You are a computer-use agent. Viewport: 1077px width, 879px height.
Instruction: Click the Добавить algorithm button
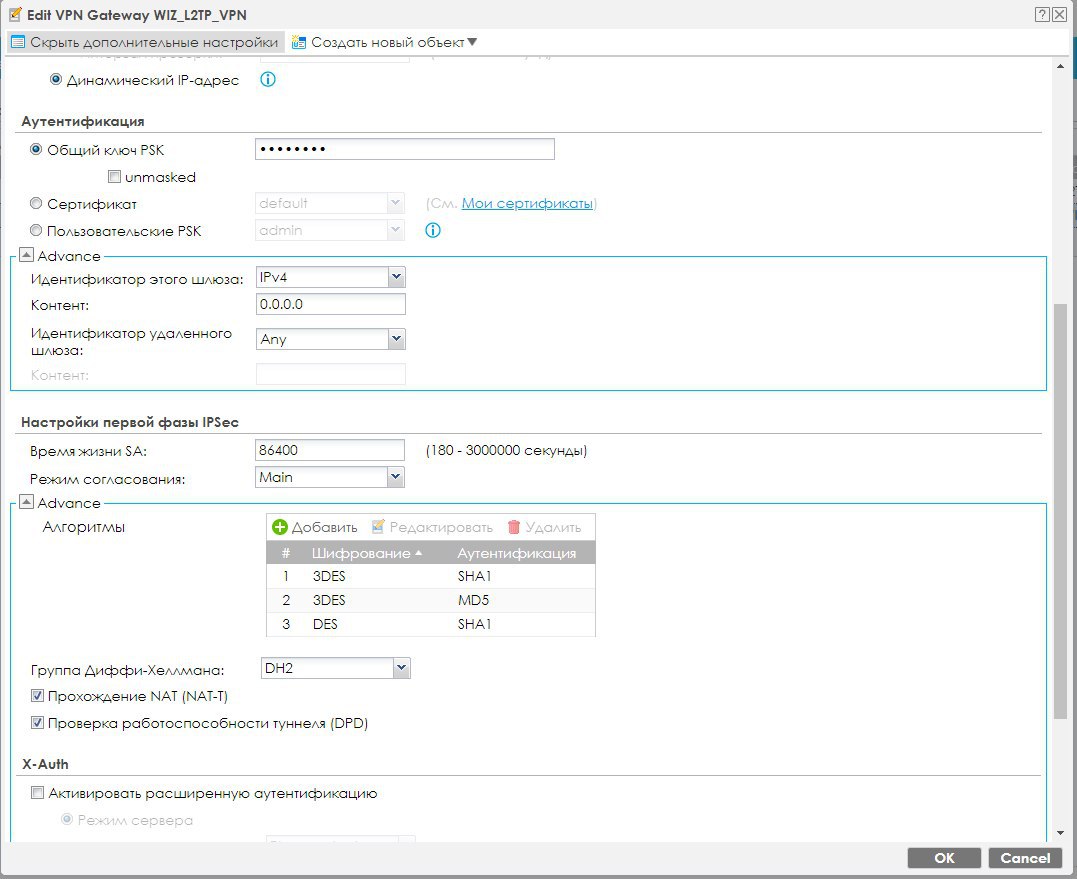(315, 527)
